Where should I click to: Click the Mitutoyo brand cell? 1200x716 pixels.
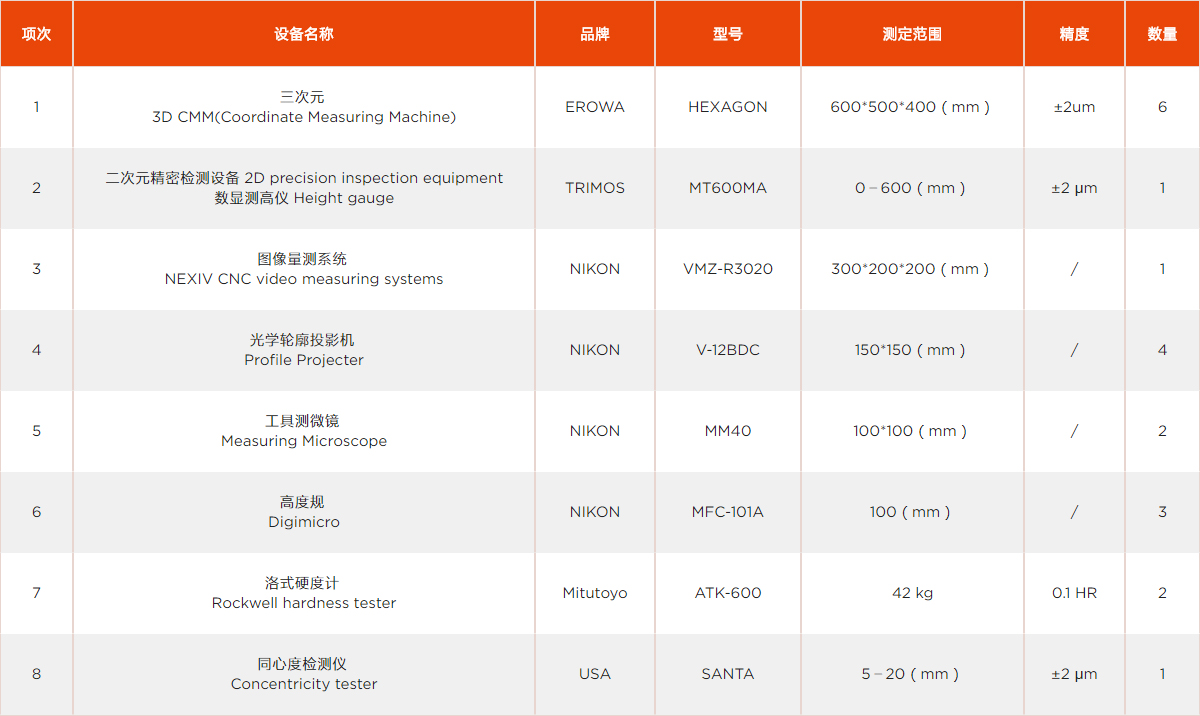click(x=595, y=593)
